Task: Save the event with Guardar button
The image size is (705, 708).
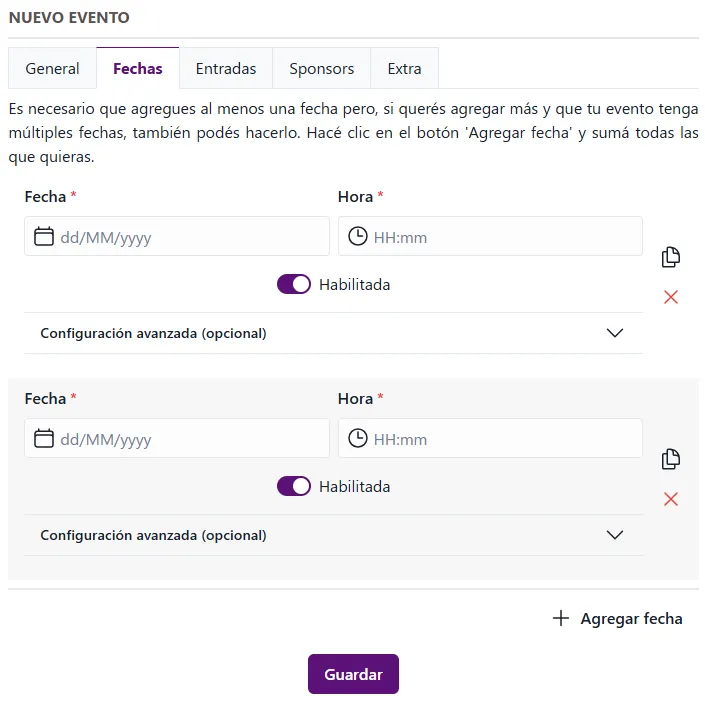Action: (x=353, y=674)
